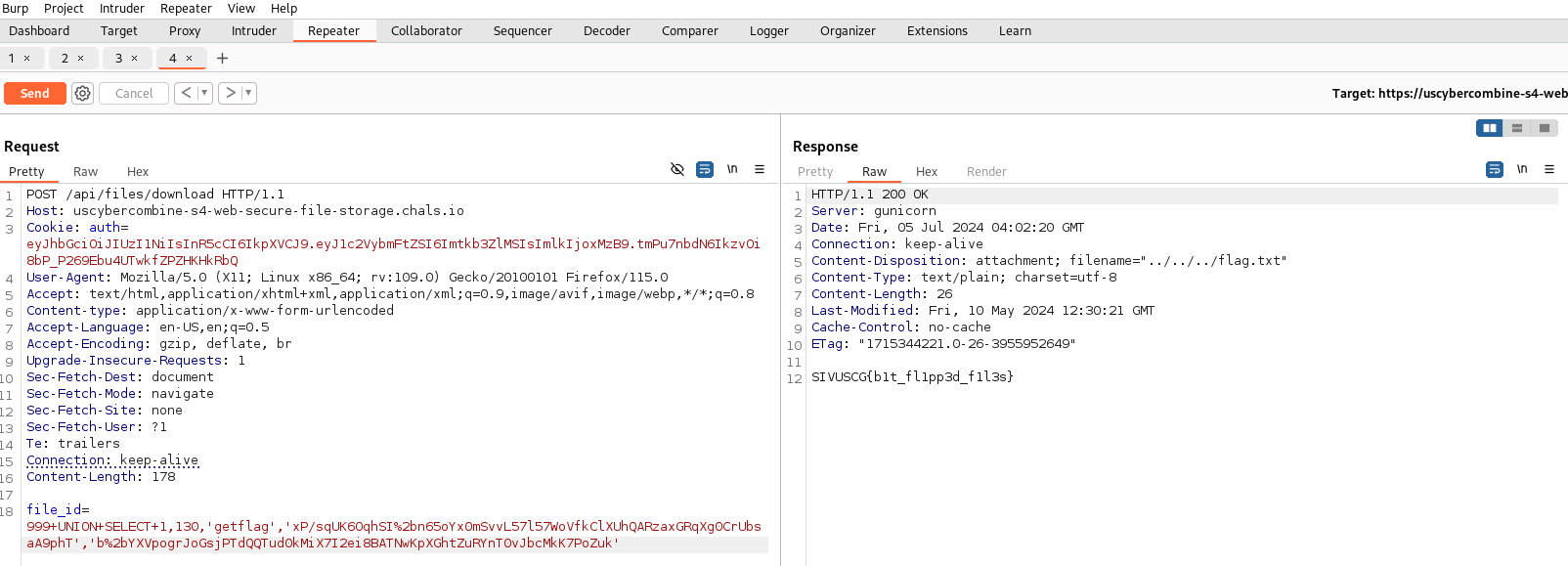
Task: Show the Response in Pretty view
Action: pos(815,172)
